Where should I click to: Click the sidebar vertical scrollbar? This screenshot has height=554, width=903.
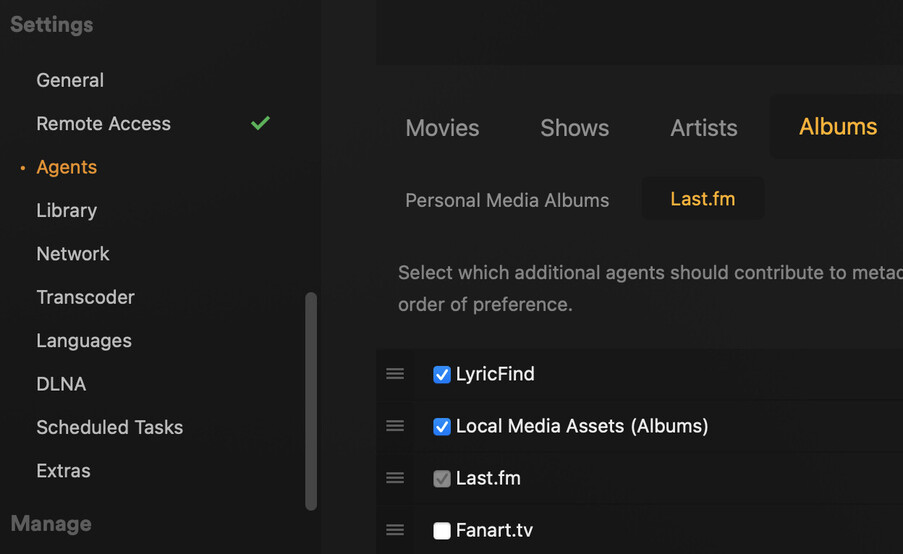point(311,400)
